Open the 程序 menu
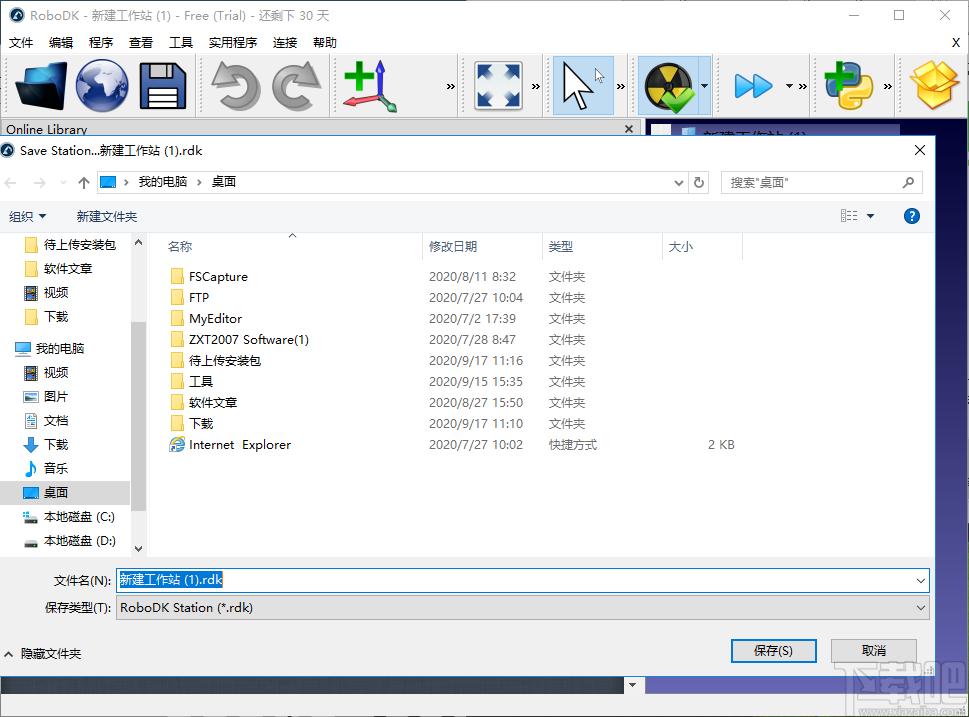 (101, 43)
